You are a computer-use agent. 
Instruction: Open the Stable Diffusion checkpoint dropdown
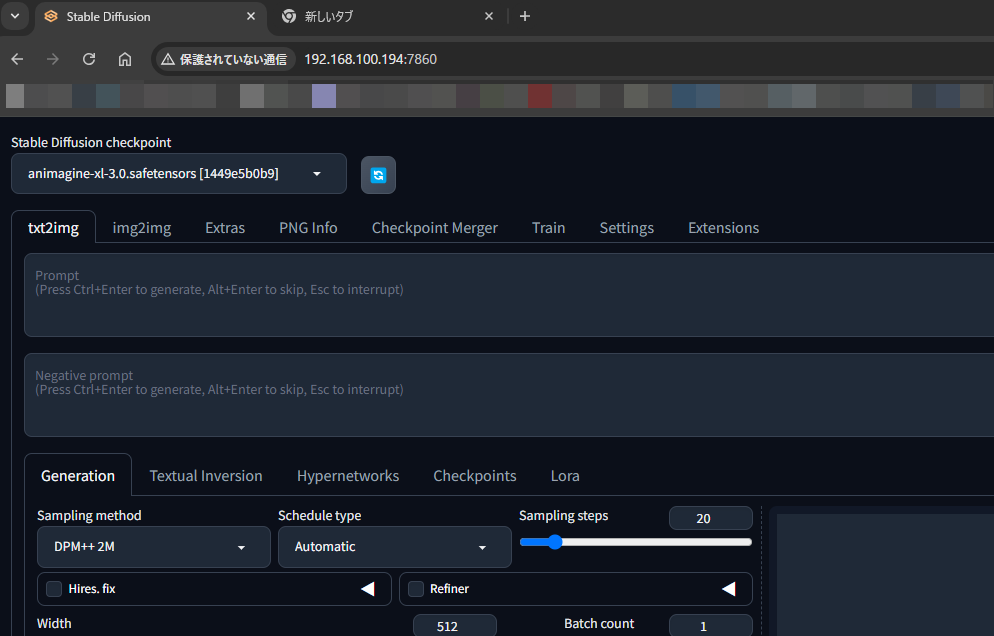coord(178,174)
